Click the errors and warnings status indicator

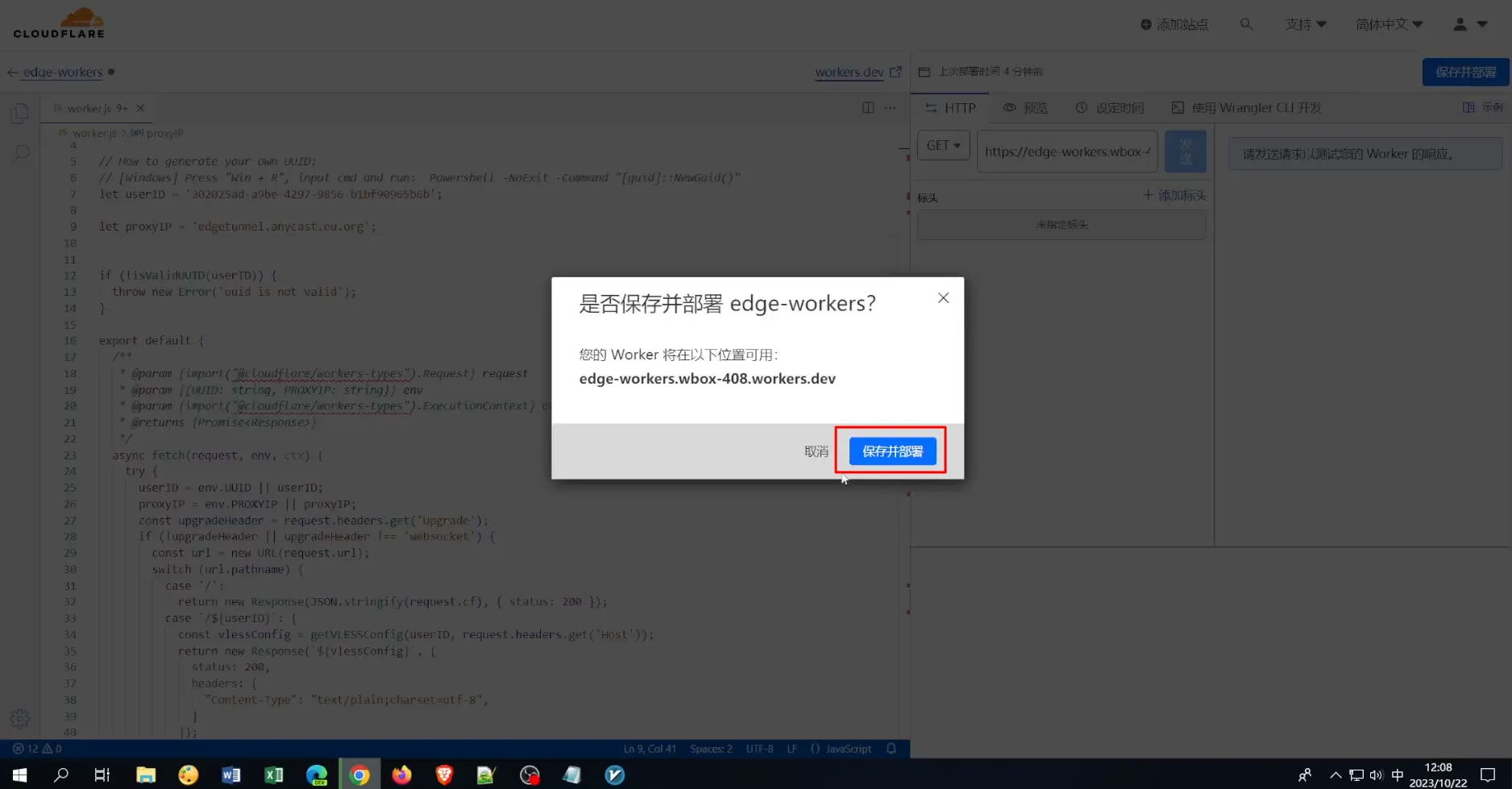click(x=37, y=749)
